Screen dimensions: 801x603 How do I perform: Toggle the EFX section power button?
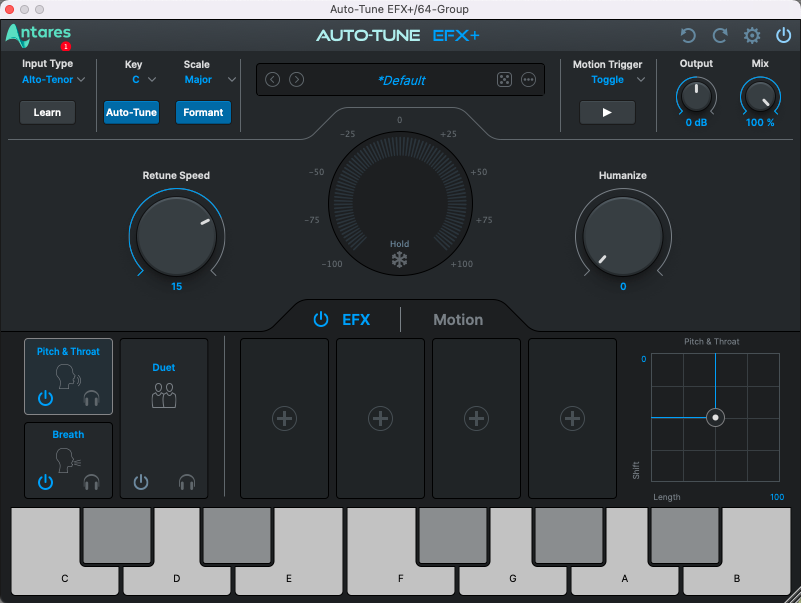coord(321,319)
